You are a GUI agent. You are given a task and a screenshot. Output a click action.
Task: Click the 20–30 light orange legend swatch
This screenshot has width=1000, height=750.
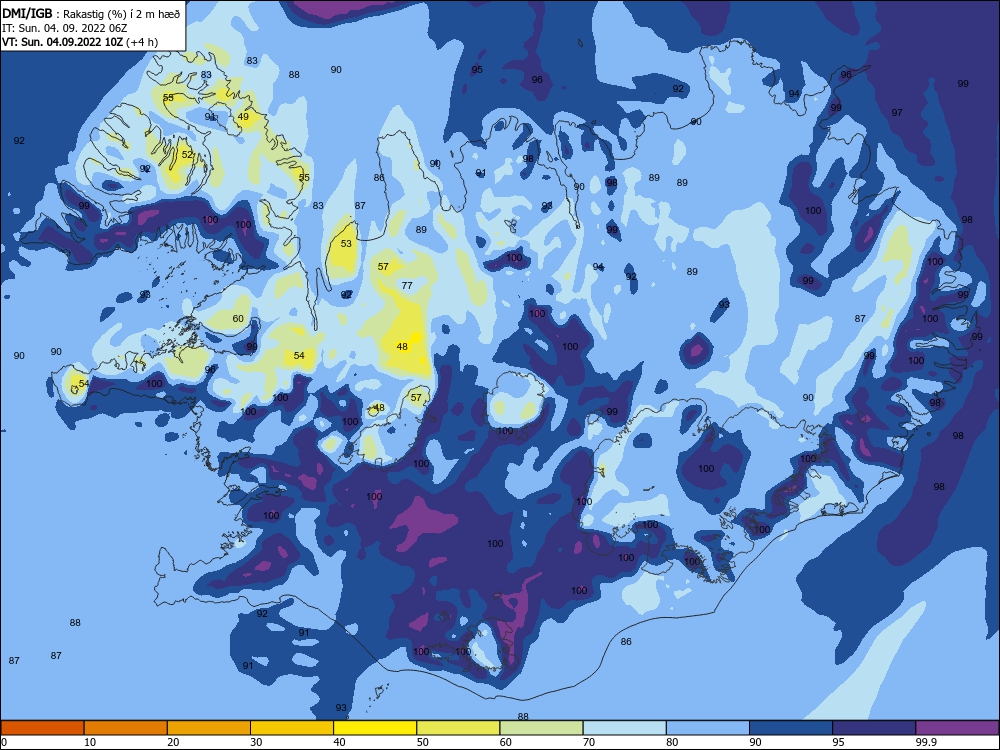tap(209, 728)
